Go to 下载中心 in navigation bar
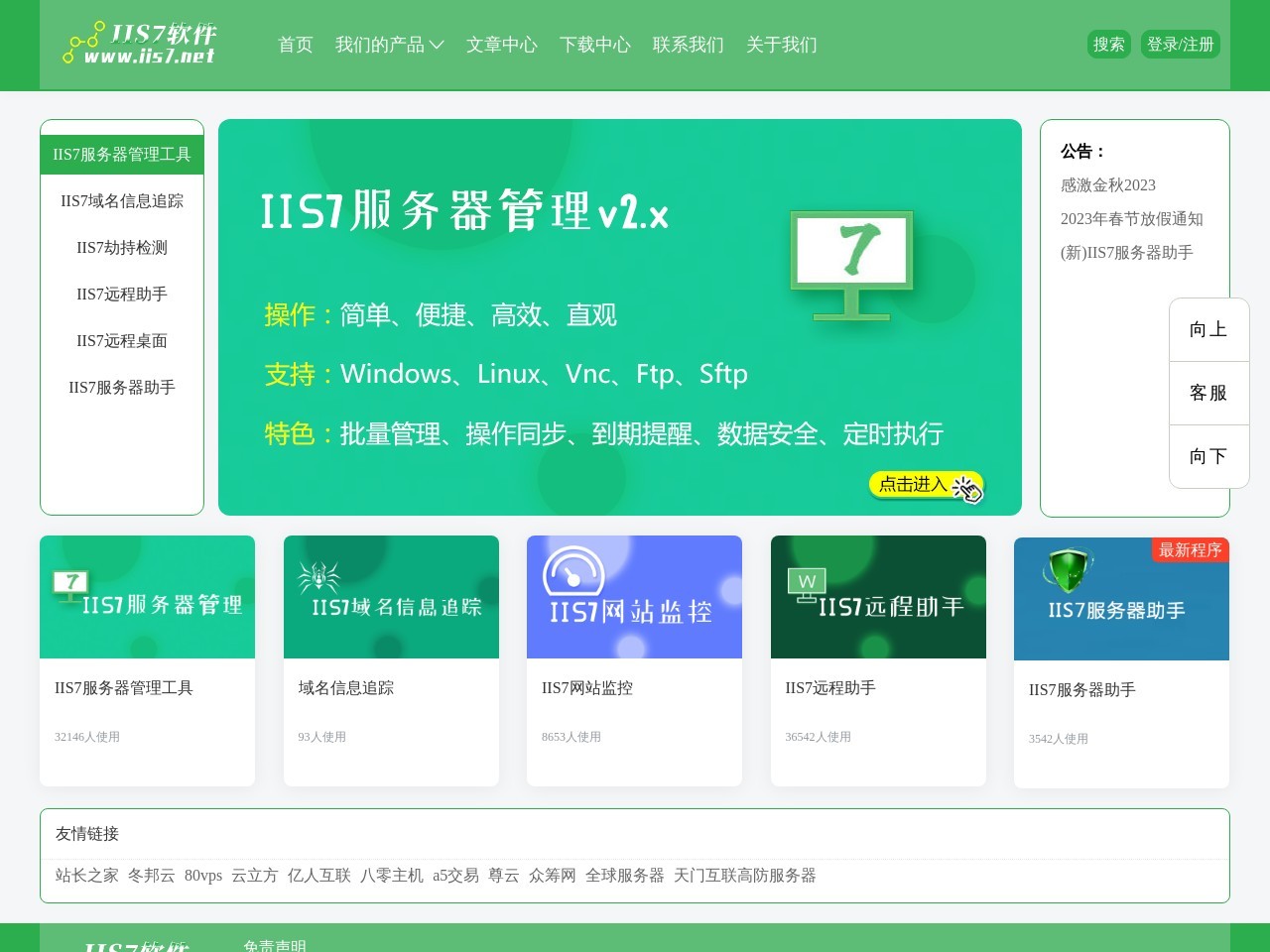The image size is (1270, 952). 594,45
